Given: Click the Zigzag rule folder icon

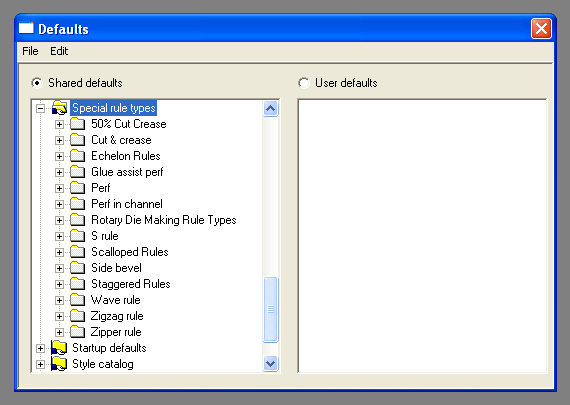Looking at the screenshot, I should (77, 316).
